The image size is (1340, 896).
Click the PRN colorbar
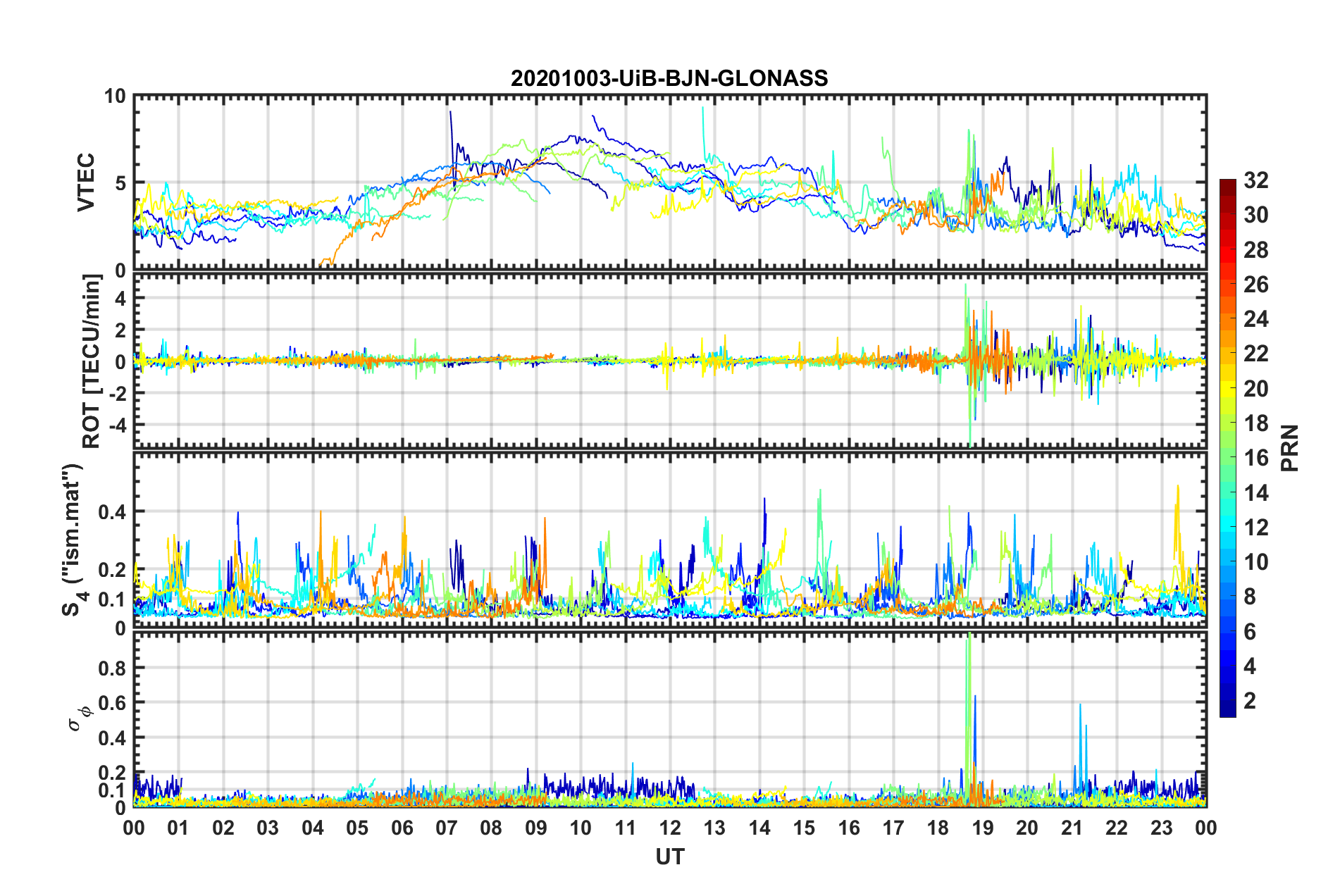(x=1227, y=448)
